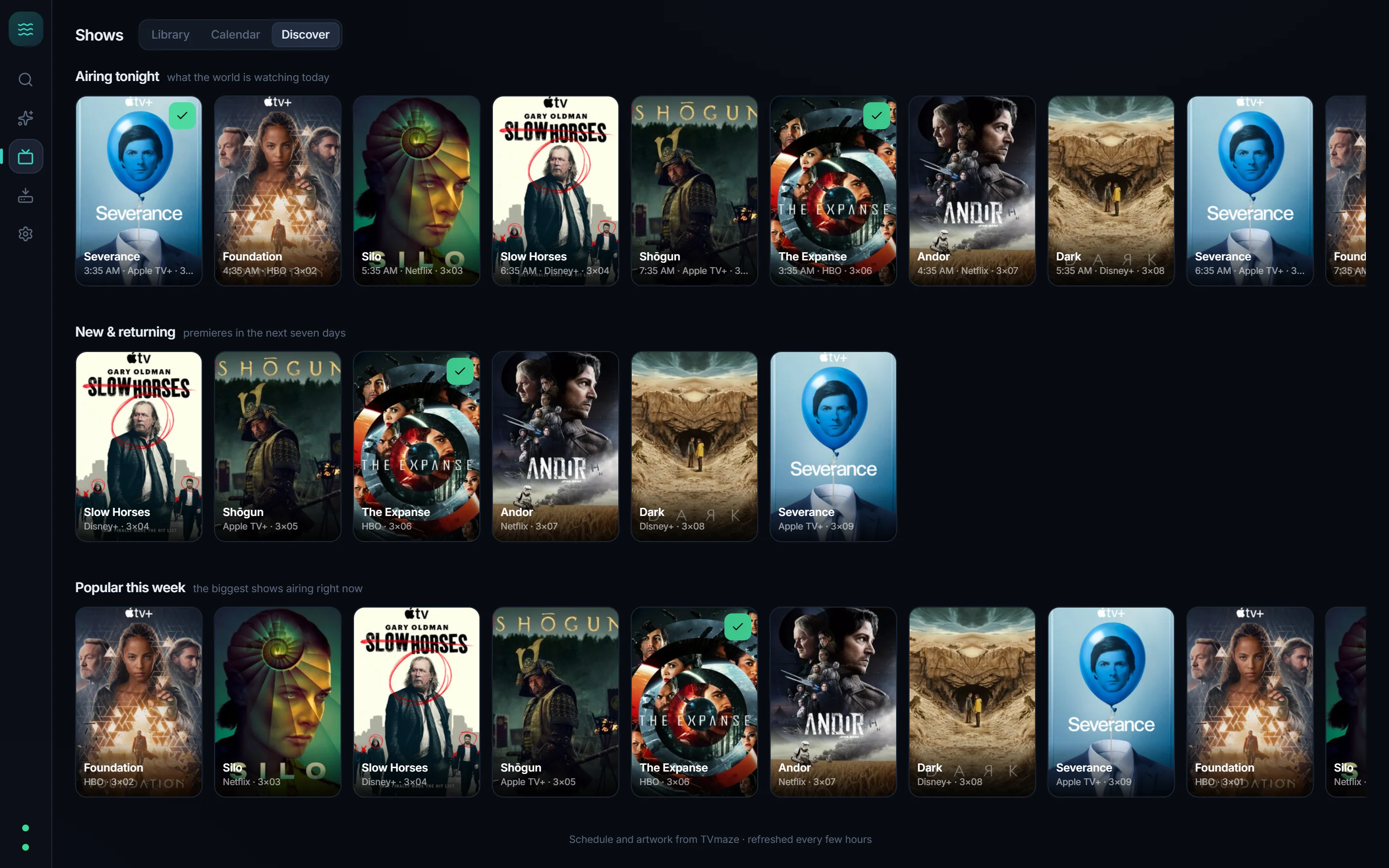Switch to the Calendar tab
The width and height of the screenshot is (1389, 868).
click(x=235, y=34)
